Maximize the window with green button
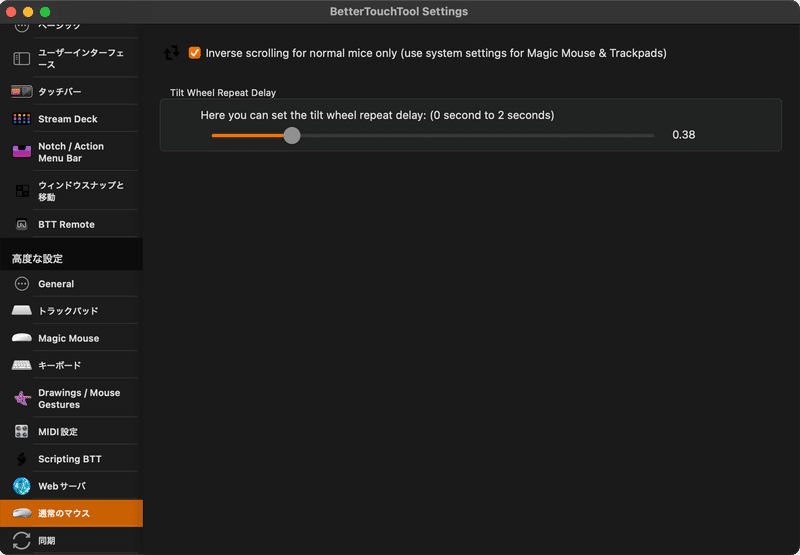 pos(45,11)
